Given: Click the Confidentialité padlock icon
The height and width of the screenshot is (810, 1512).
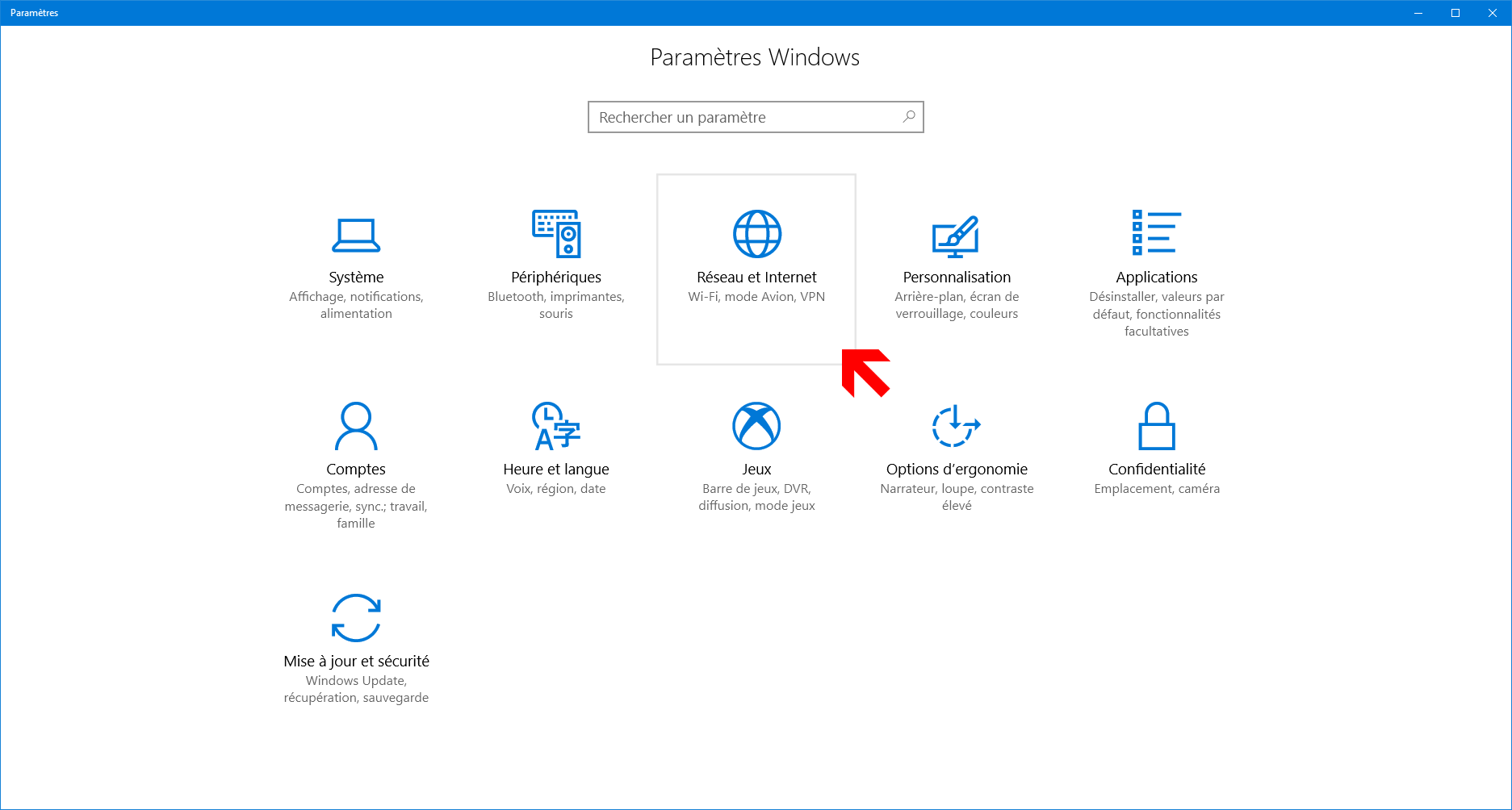Looking at the screenshot, I should (1157, 426).
